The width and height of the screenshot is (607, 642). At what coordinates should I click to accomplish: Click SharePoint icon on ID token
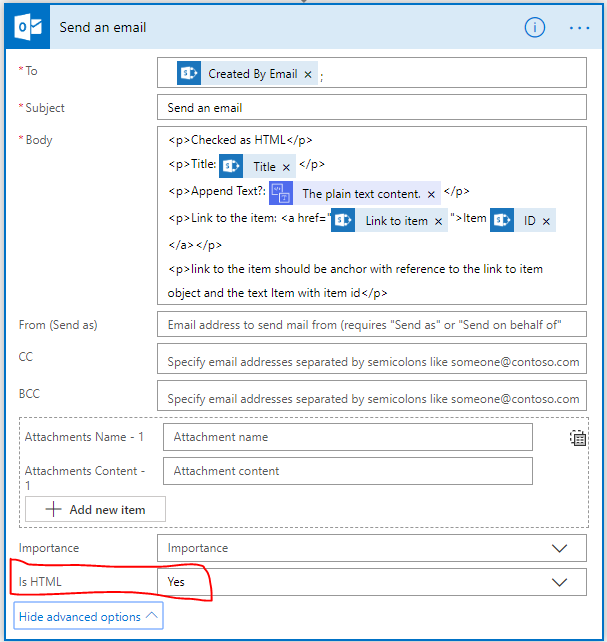click(x=502, y=220)
